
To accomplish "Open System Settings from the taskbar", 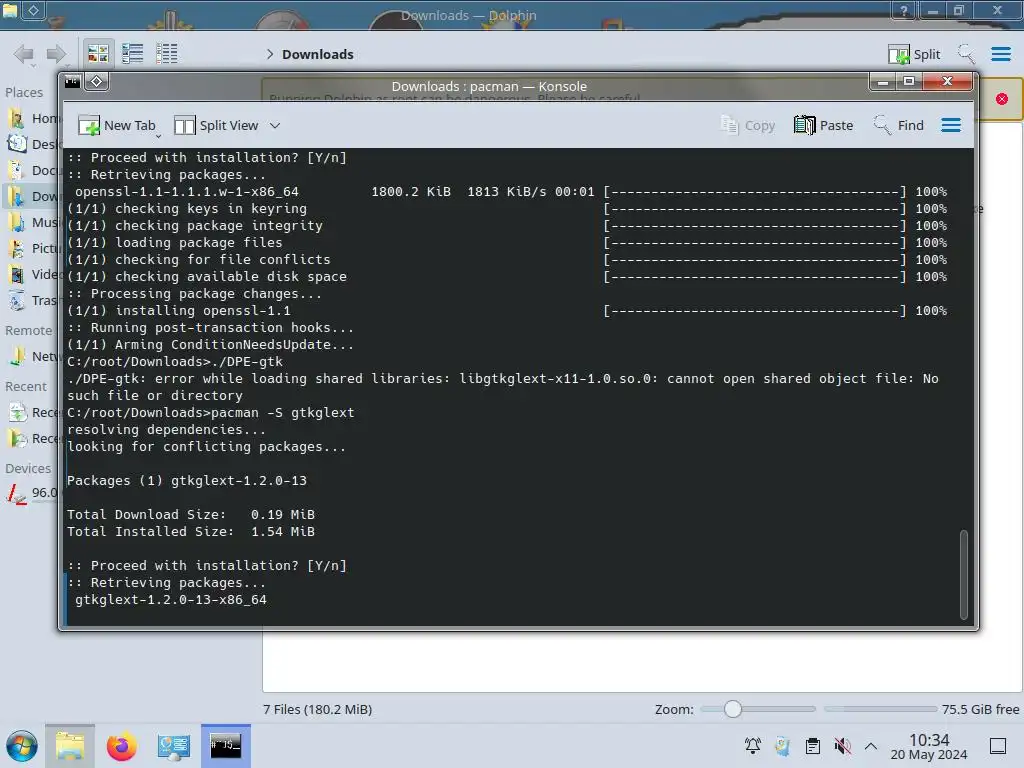I will coord(173,746).
